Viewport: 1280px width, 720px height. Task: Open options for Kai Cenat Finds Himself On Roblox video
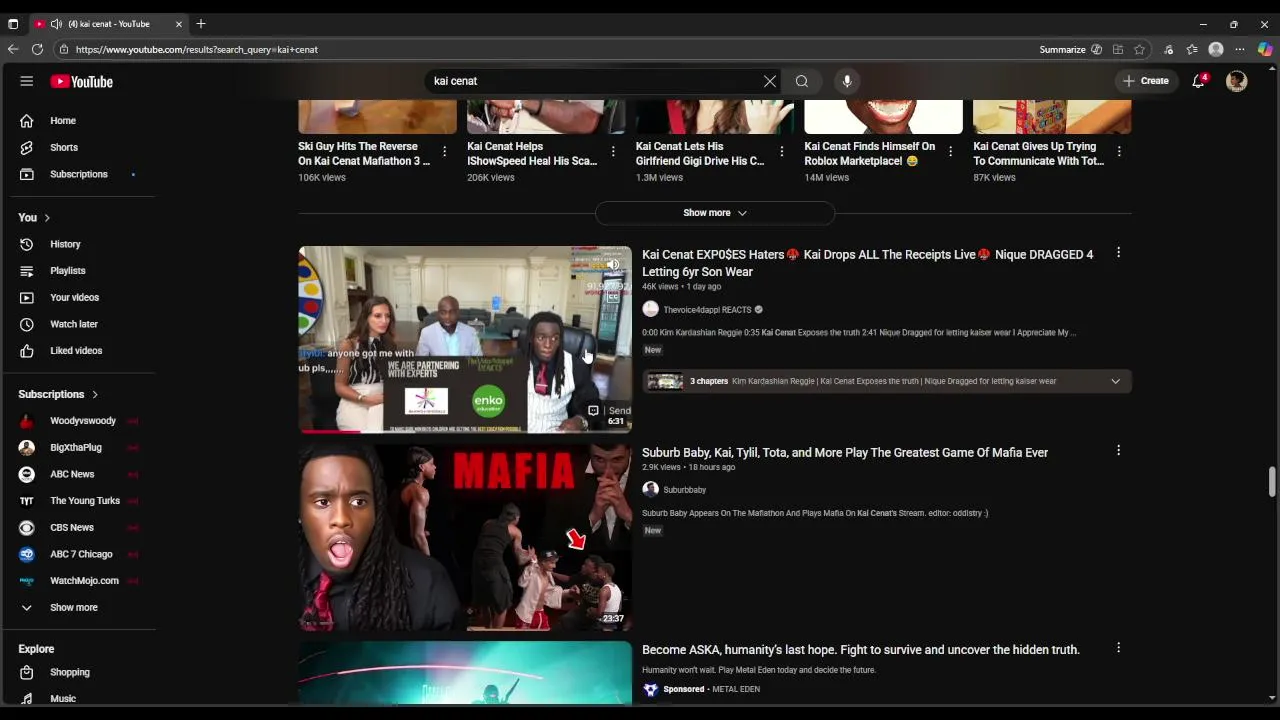coord(950,152)
